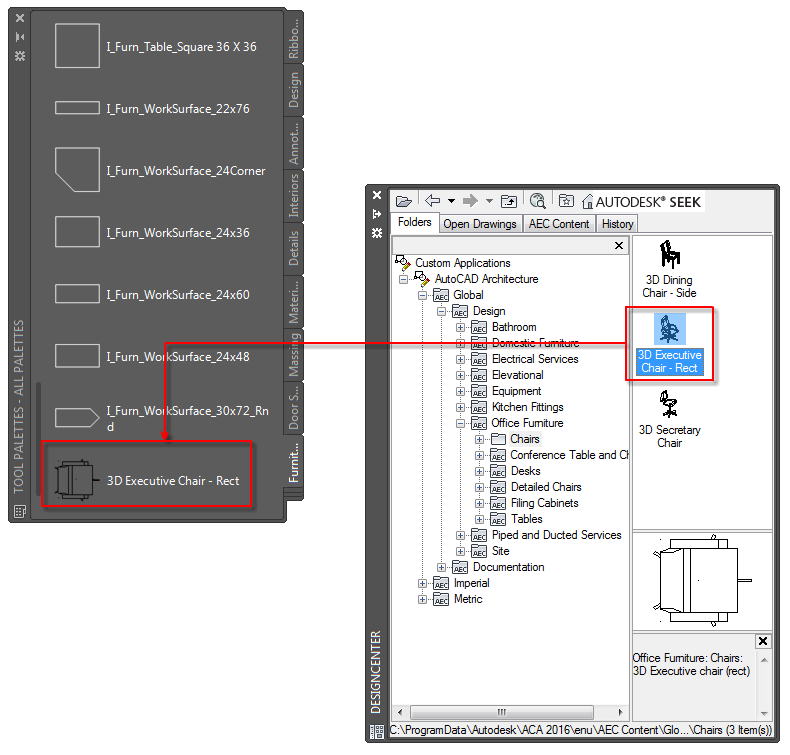The height and width of the screenshot is (755, 790).
Task: Open the back history dropdown arrow
Action: click(451, 201)
